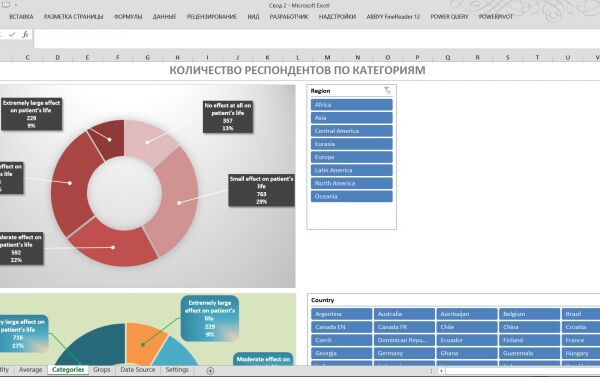Viewport: 600px width, 377px height.
Task: Switch to the Settings sheet tab
Action: 177,370
